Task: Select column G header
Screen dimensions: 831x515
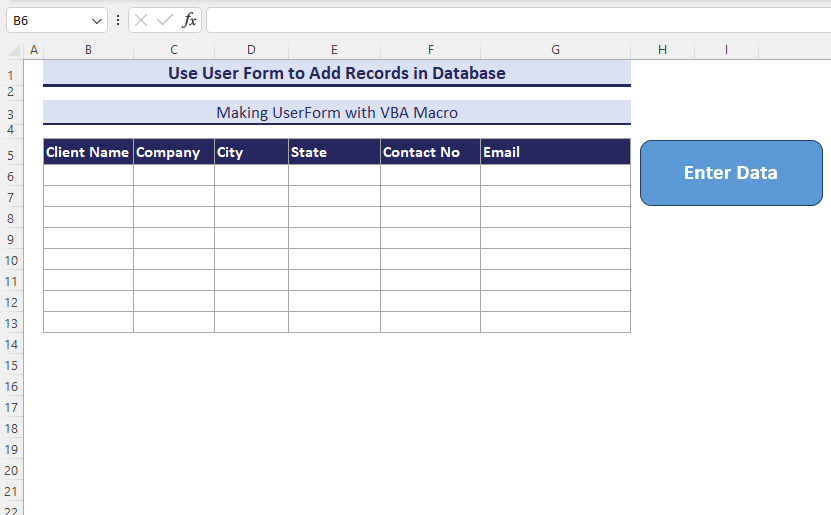Action: 555,50
